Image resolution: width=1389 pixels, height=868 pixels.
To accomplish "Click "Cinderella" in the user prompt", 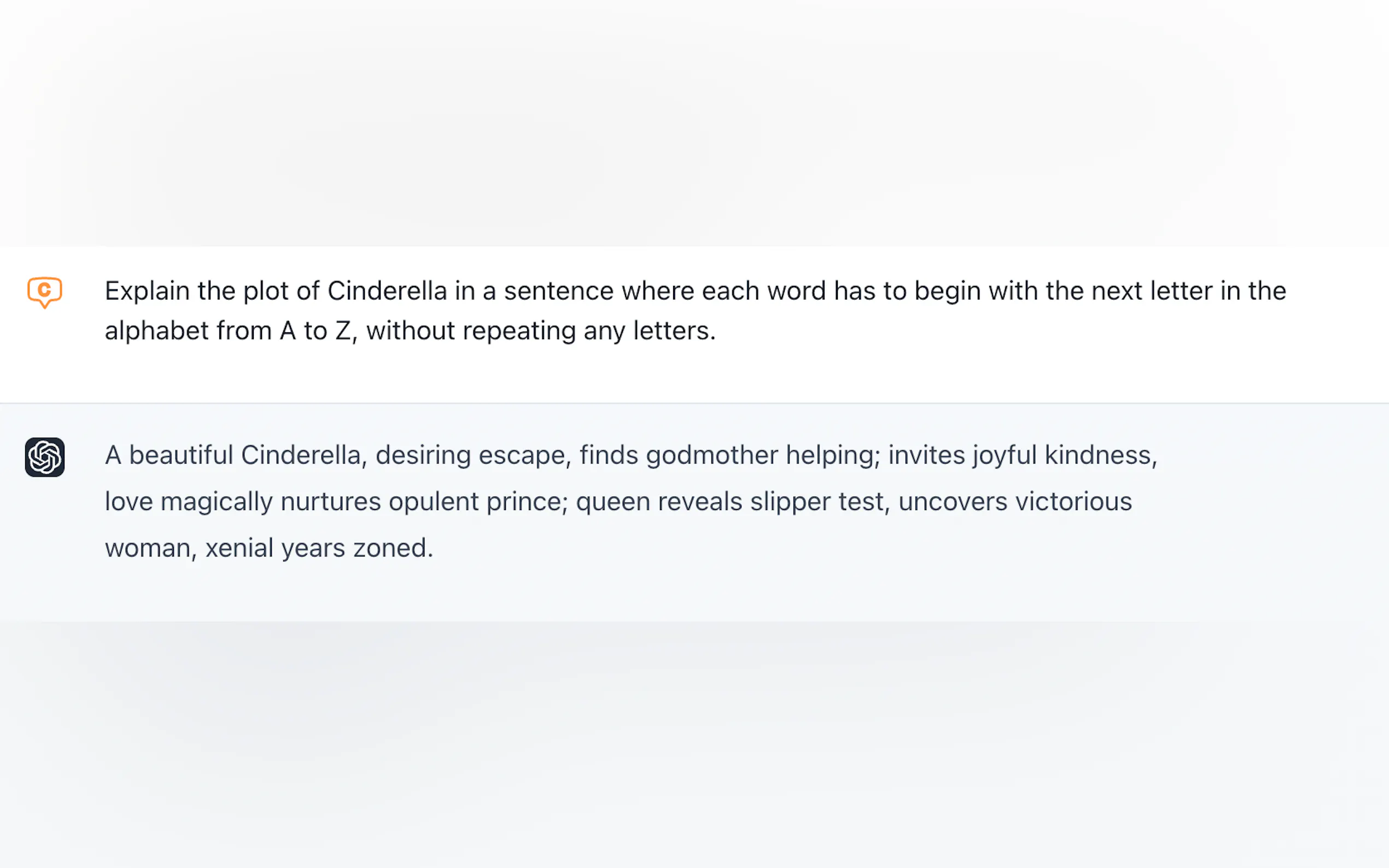I will (x=387, y=291).
